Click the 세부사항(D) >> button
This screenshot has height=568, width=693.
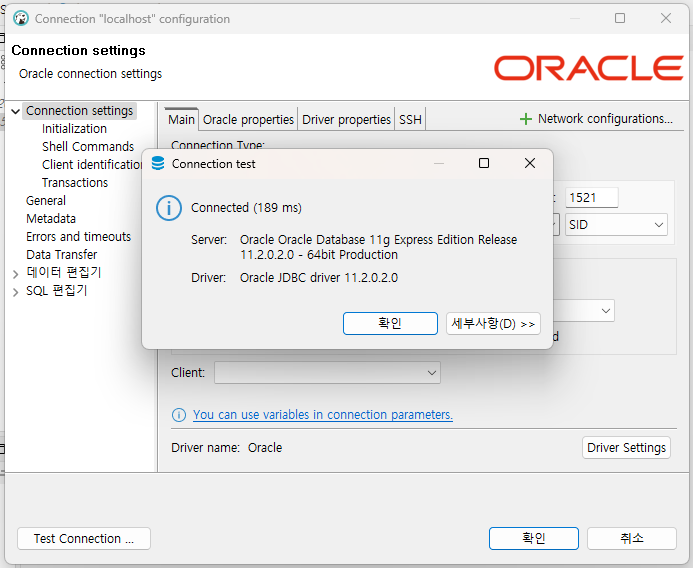pyautogui.click(x=493, y=324)
